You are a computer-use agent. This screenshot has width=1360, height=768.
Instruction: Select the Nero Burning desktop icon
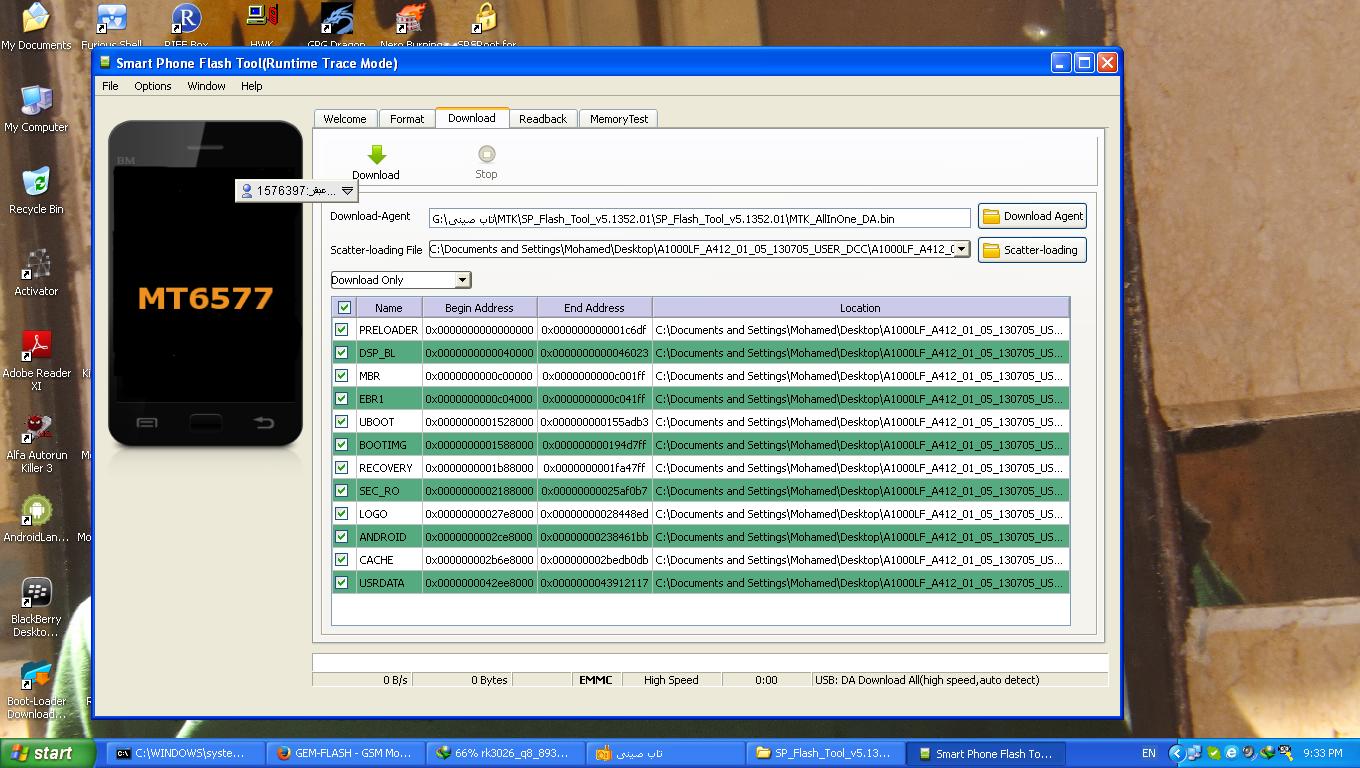pos(411,20)
